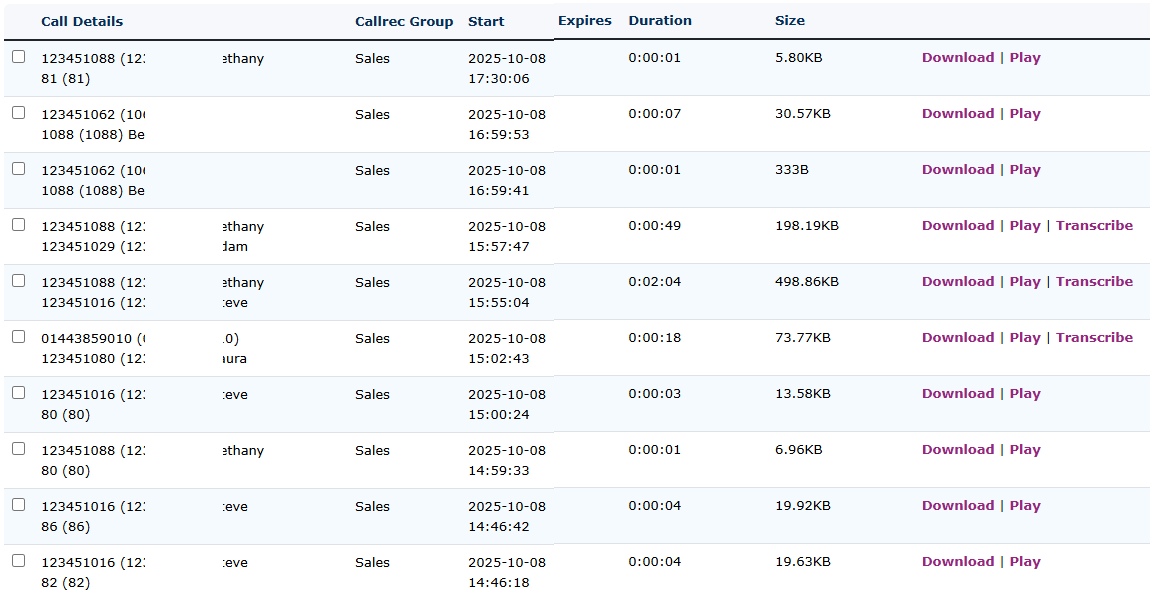Download the 6.96KB recording
Viewport: 1151px width, 595px height.
[x=957, y=450]
